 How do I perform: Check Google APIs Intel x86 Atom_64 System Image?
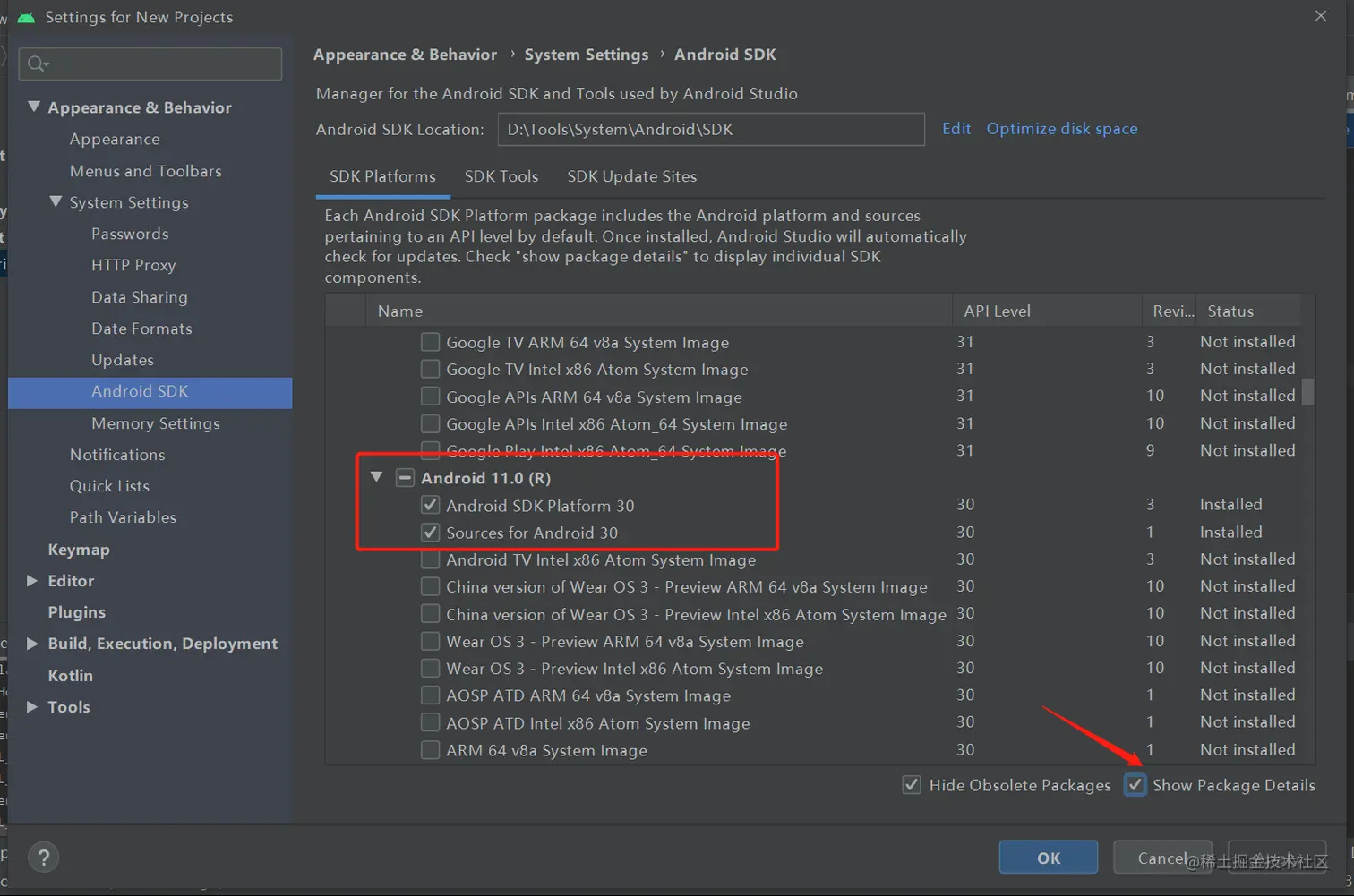tap(431, 423)
